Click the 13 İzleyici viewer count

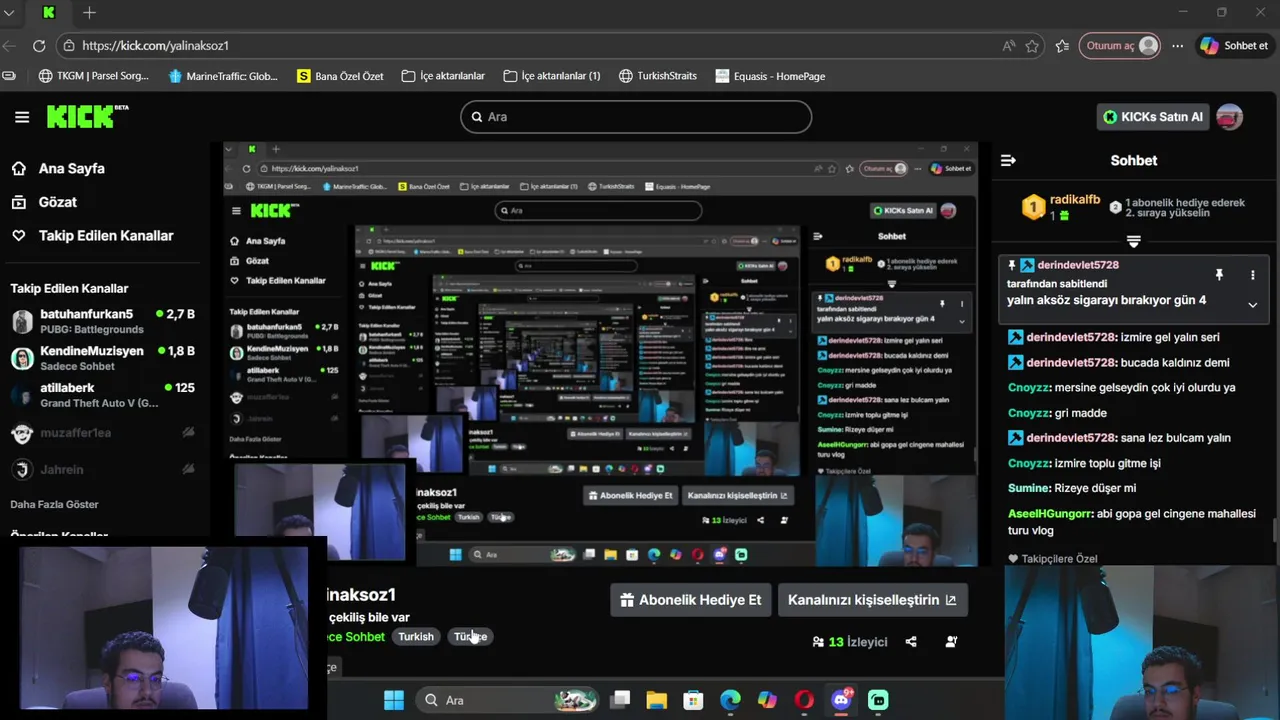point(850,642)
